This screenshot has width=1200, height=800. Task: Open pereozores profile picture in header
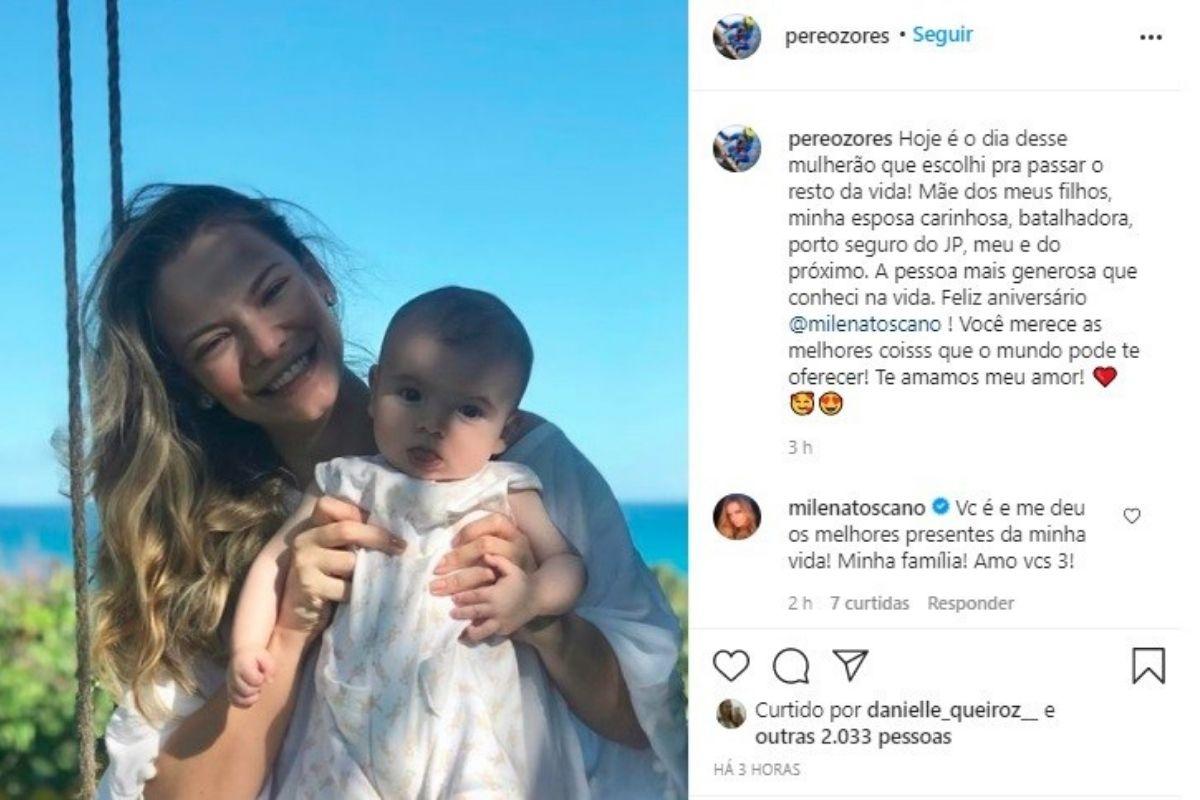click(737, 36)
